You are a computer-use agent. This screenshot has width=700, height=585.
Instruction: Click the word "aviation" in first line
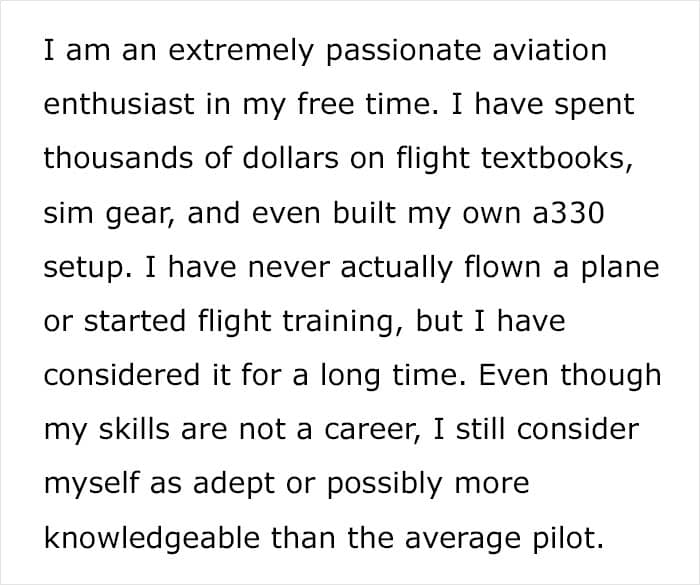pyautogui.click(x=549, y=50)
